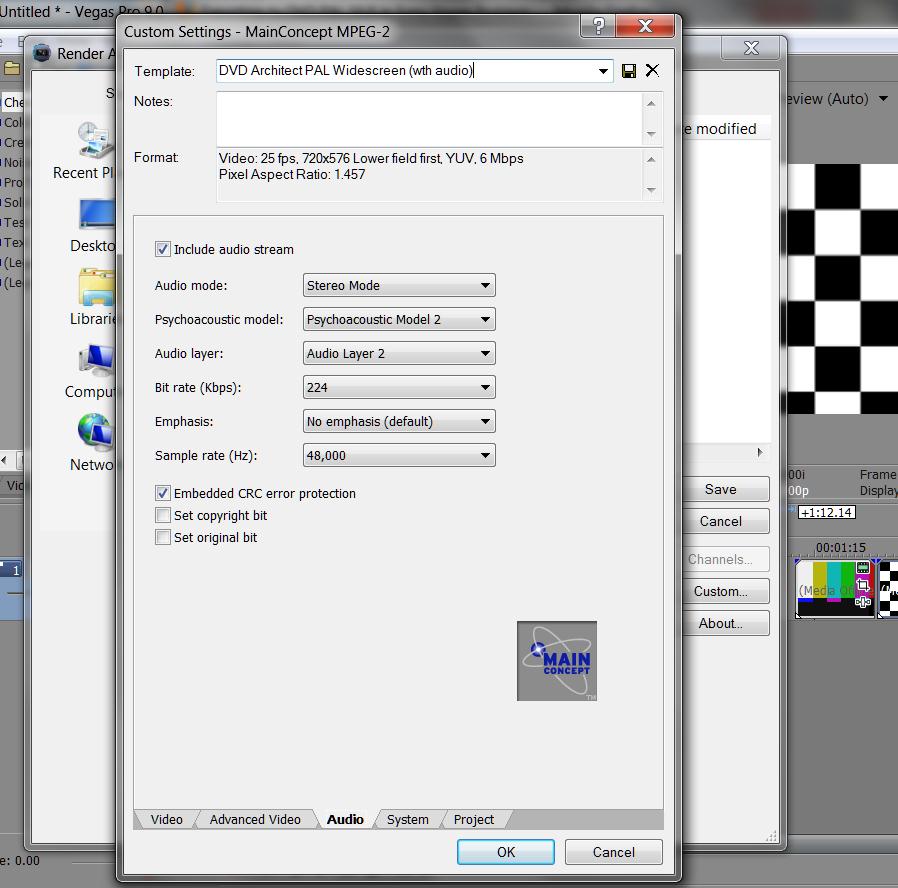Screen dimensions: 898x888
Task: Click the Format box scroll up arrow
Action: tap(651, 160)
